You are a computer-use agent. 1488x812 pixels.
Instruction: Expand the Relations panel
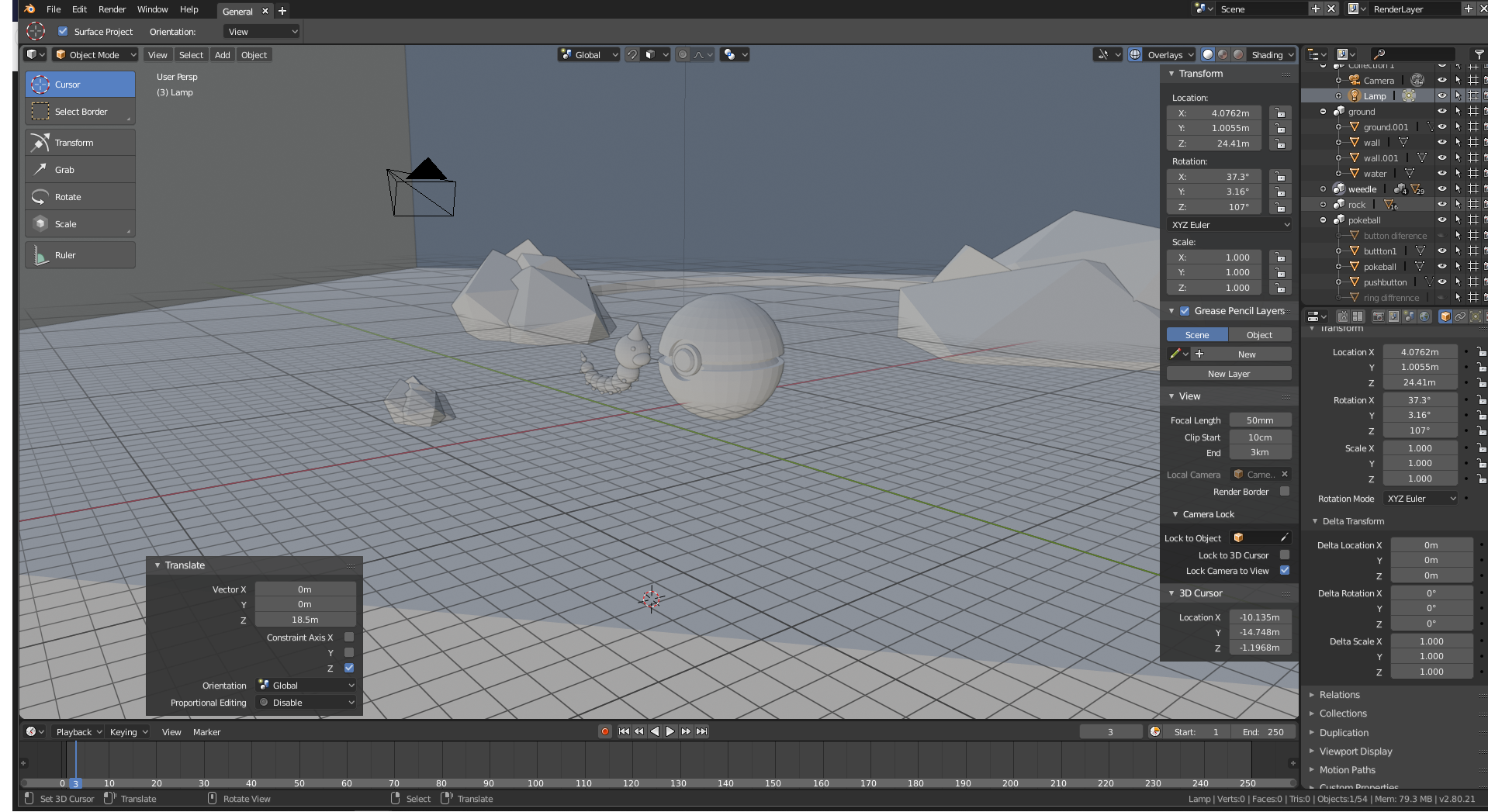(1339, 695)
